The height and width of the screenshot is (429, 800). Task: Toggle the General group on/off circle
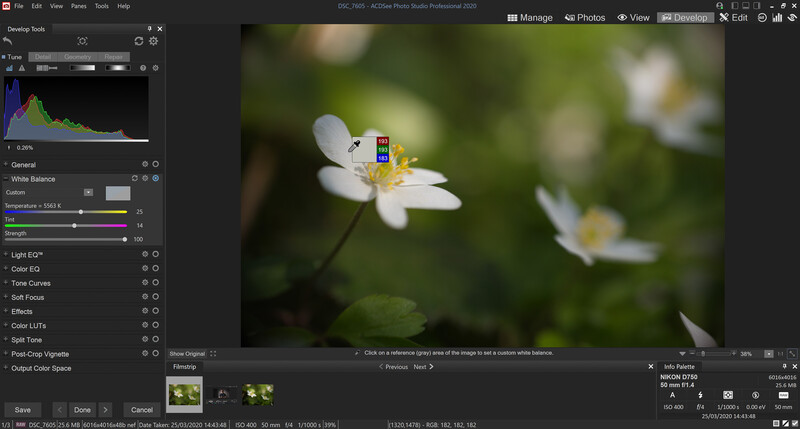(156, 164)
